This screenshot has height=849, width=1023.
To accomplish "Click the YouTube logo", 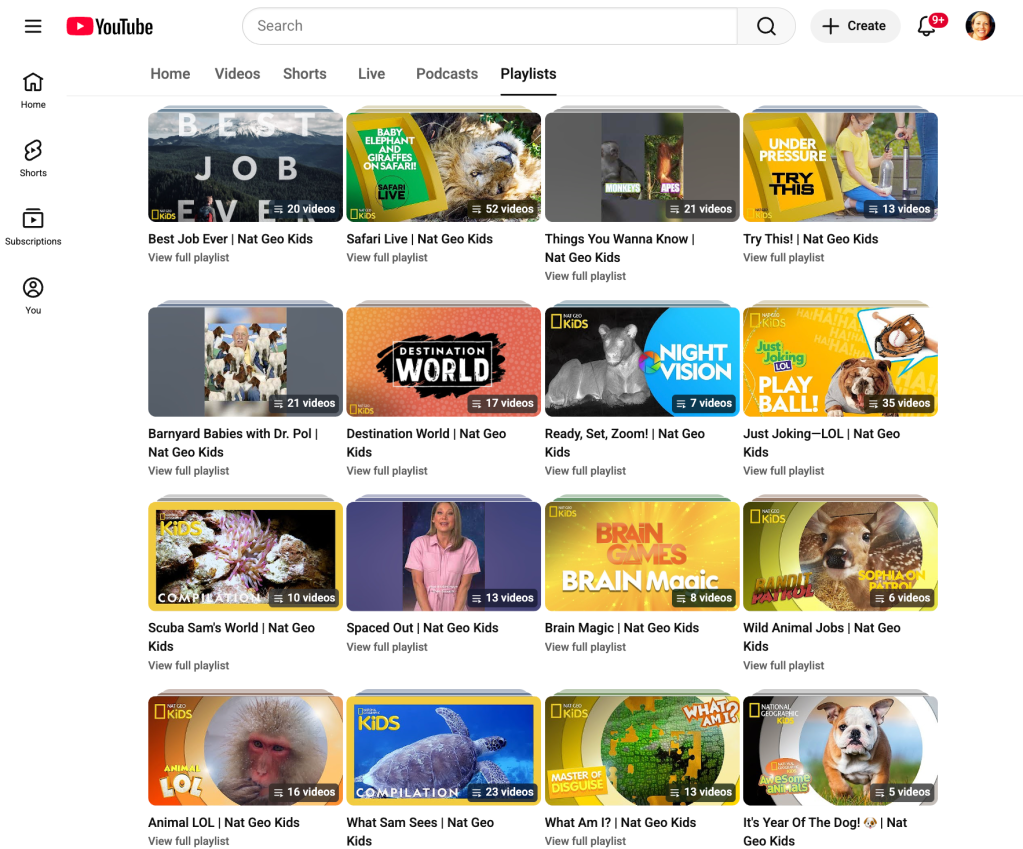I will click(x=110, y=27).
